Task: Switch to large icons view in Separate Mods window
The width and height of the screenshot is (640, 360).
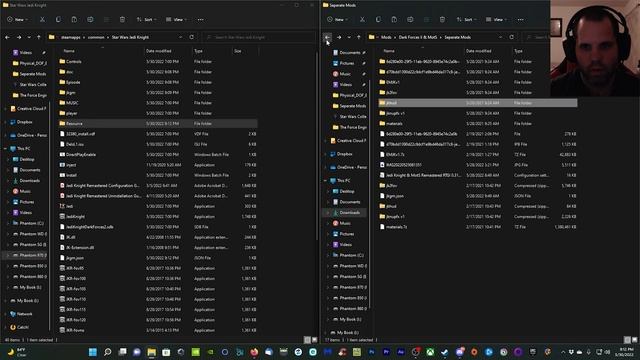Action: (x=634, y=340)
